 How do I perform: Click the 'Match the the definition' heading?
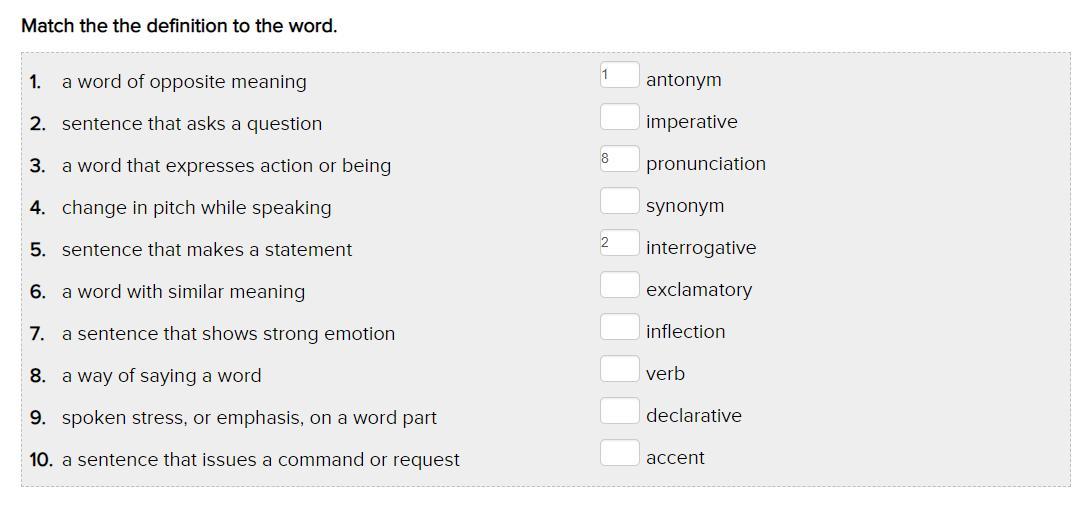coord(179,26)
